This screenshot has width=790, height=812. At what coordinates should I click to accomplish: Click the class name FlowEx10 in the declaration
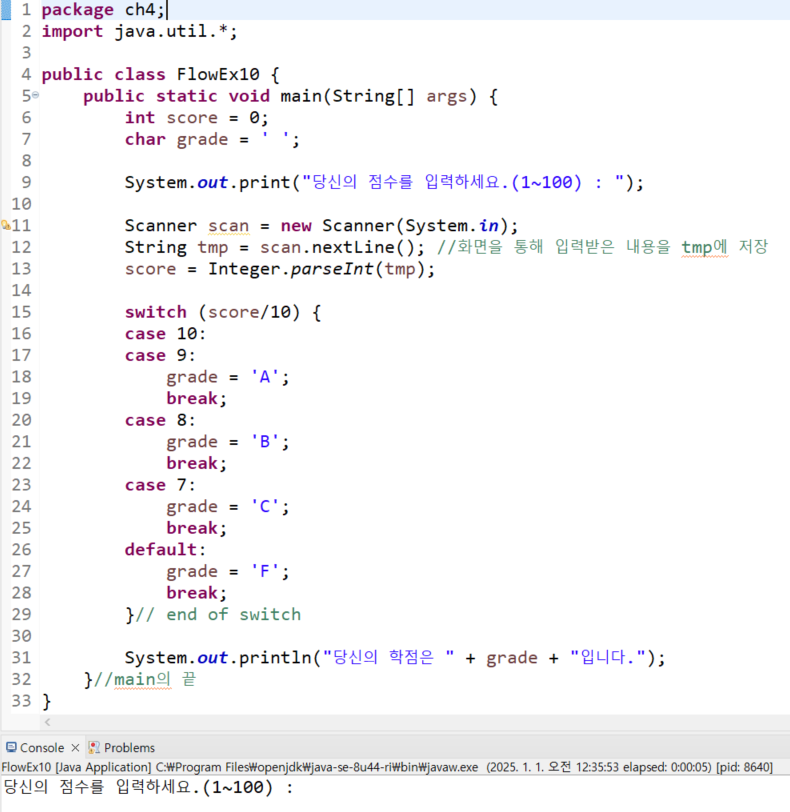click(218, 75)
